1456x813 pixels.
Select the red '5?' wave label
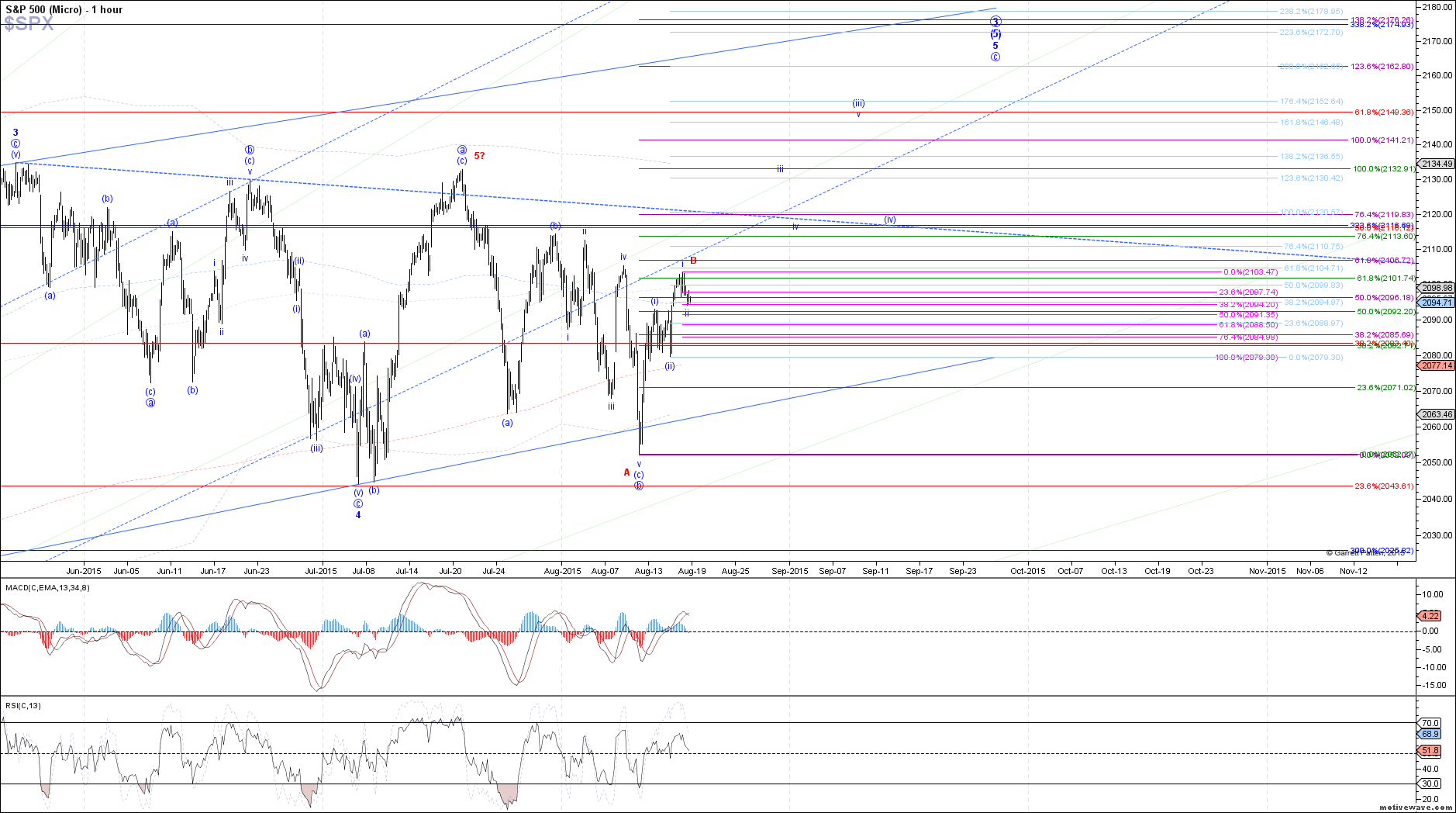coord(479,156)
